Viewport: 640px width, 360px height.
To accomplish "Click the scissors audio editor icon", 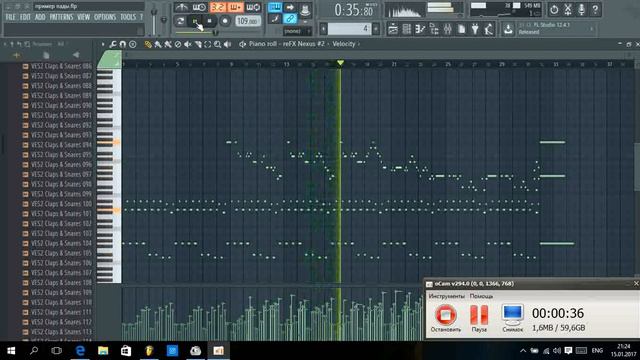I will click(x=568, y=9).
